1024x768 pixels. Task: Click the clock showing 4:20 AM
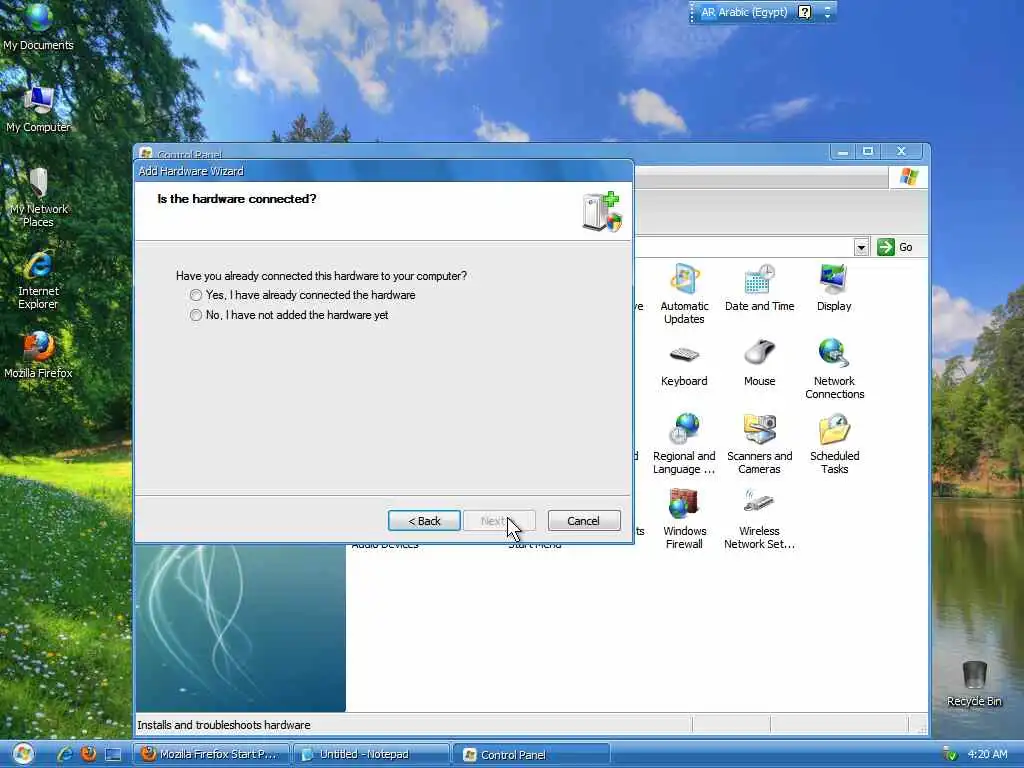[x=988, y=755]
